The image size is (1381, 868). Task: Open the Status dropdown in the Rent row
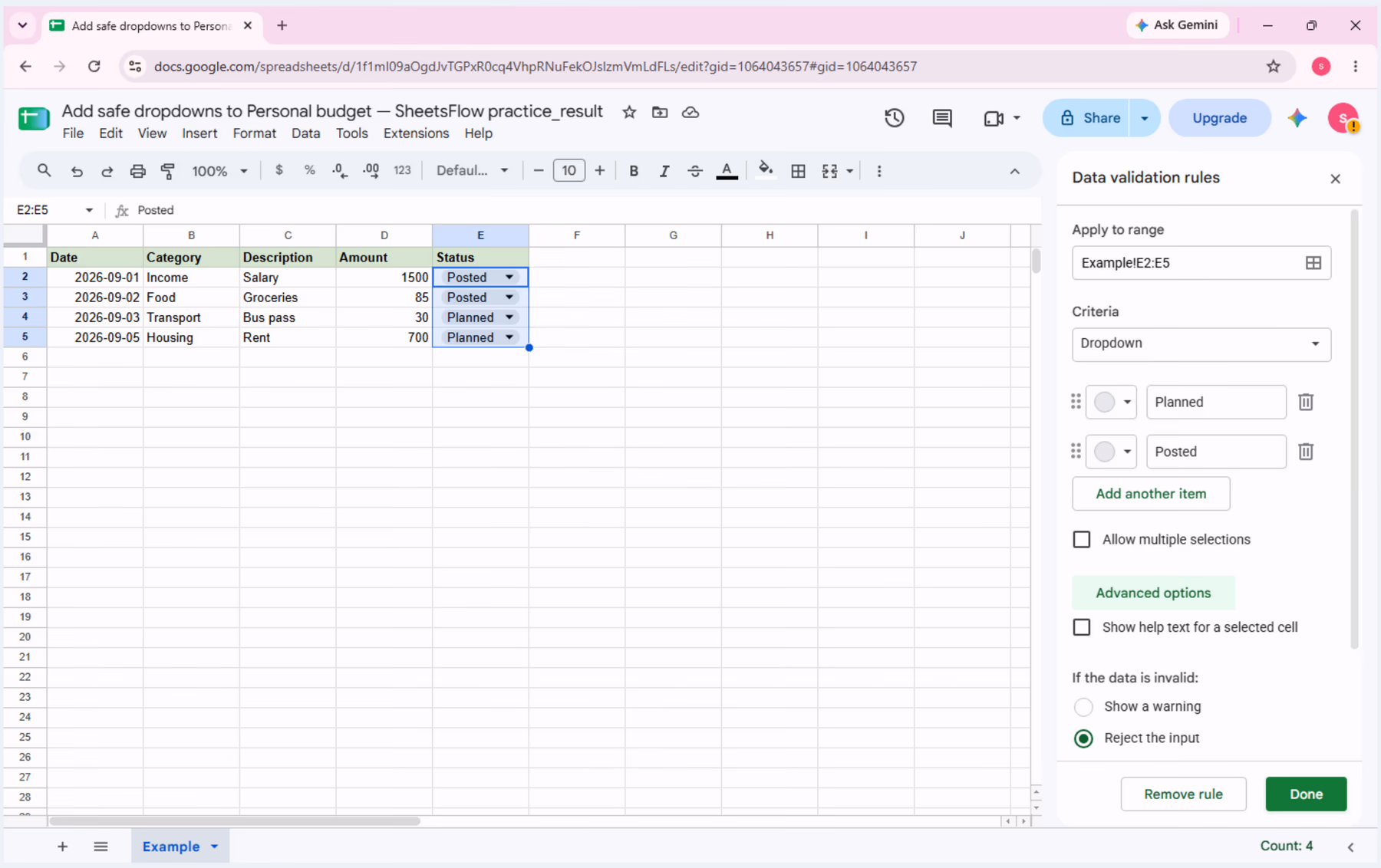(509, 337)
